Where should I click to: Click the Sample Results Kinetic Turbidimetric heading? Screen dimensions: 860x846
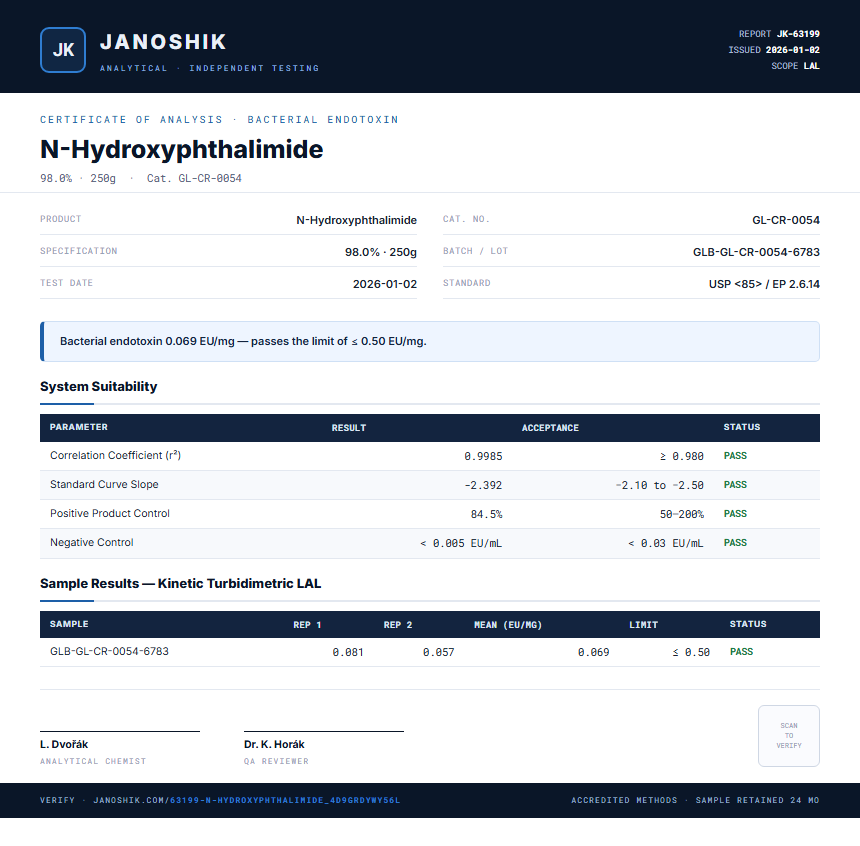[180, 583]
